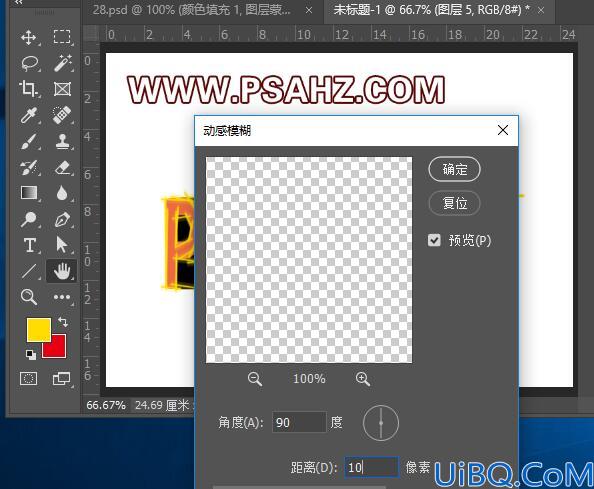Select the Crop tool
This screenshot has width=594, height=489.
pyautogui.click(x=28, y=89)
